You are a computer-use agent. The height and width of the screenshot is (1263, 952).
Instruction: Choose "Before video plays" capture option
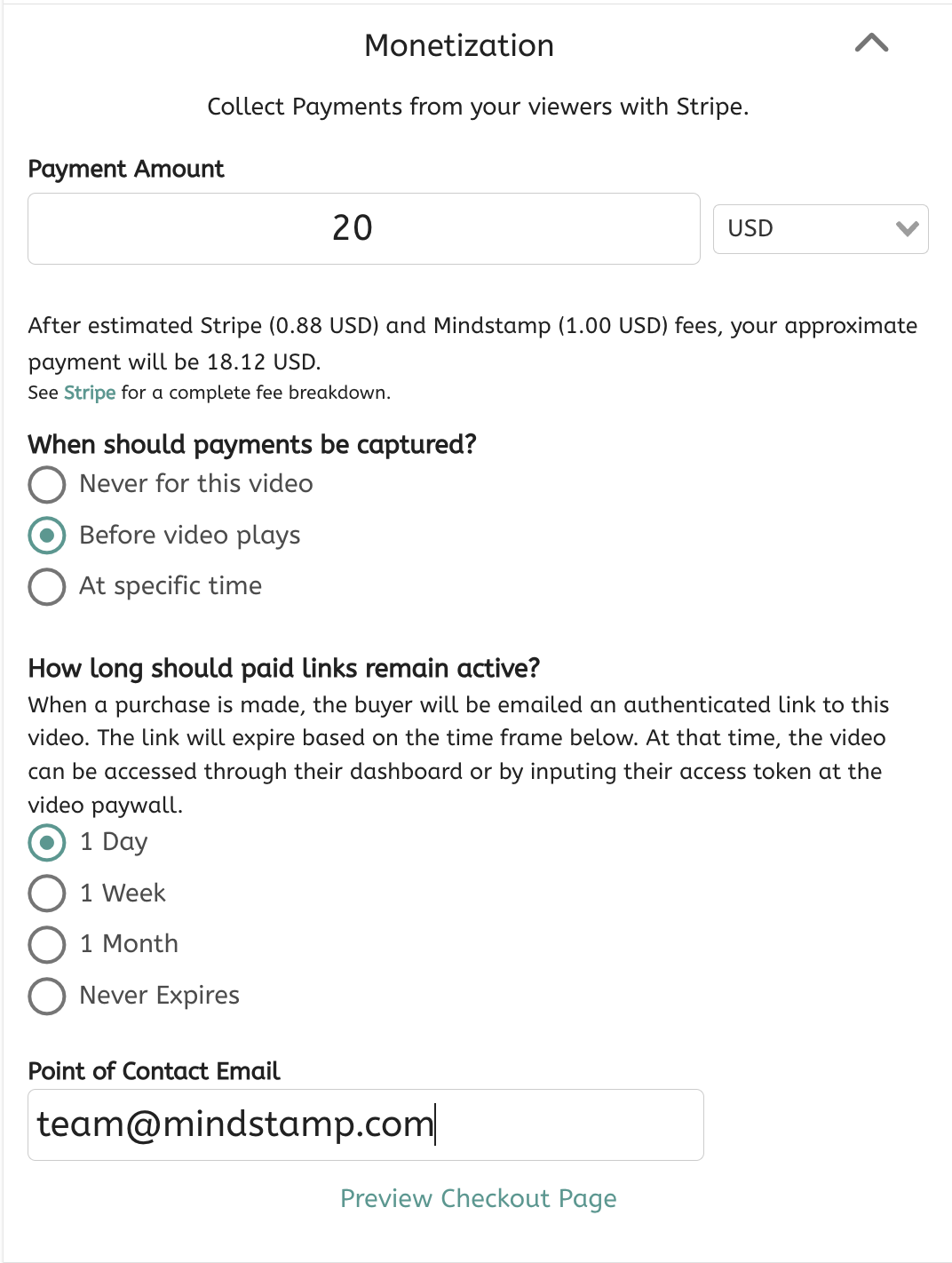point(47,536)
